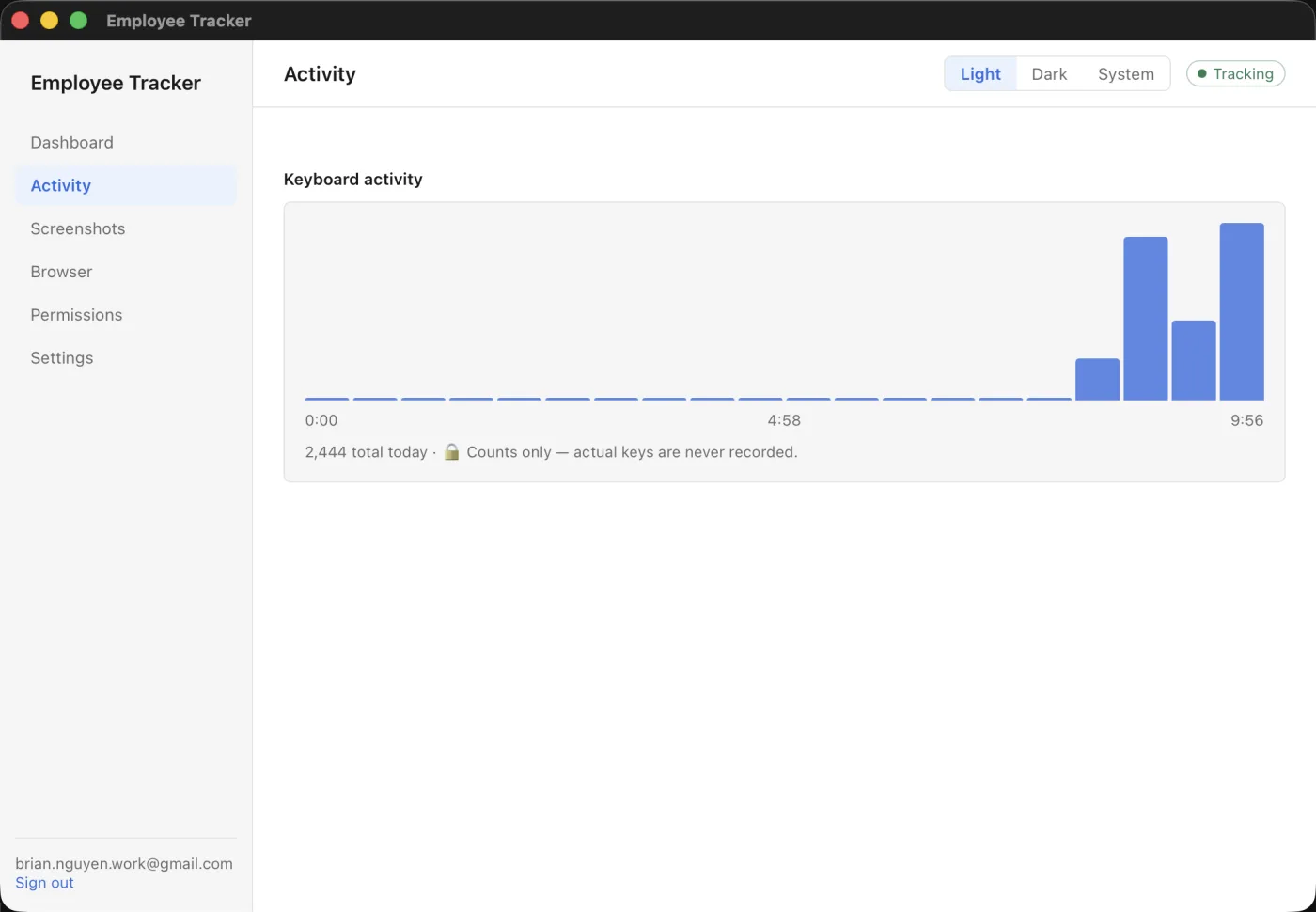The image size is (1316, 912).
Task: Click the brian.nguyen.work@gmail.com account email
Action: (x=124, y=864)
